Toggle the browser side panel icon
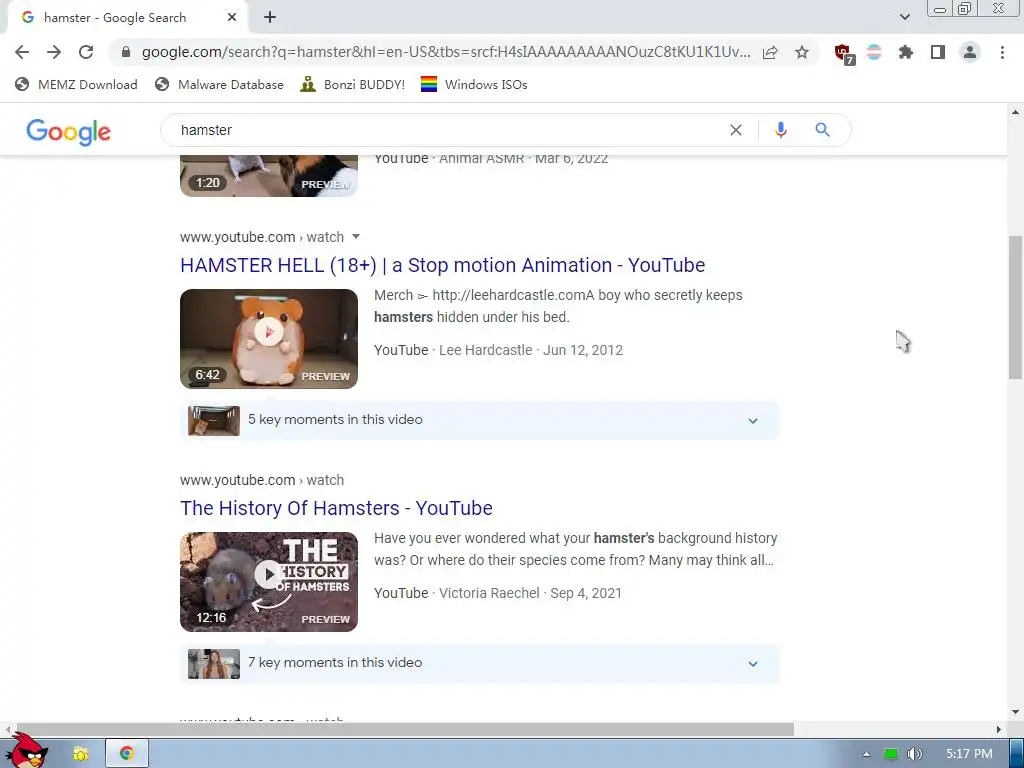 pos(938,52)
